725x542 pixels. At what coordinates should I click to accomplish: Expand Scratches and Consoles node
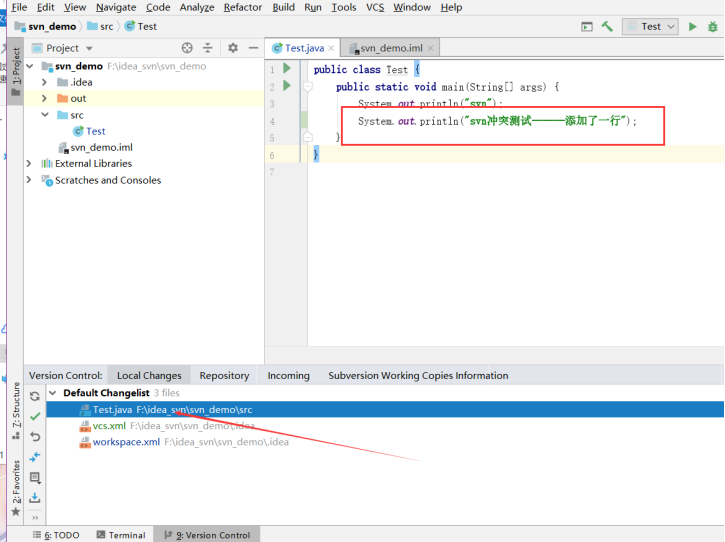[29, 180]
